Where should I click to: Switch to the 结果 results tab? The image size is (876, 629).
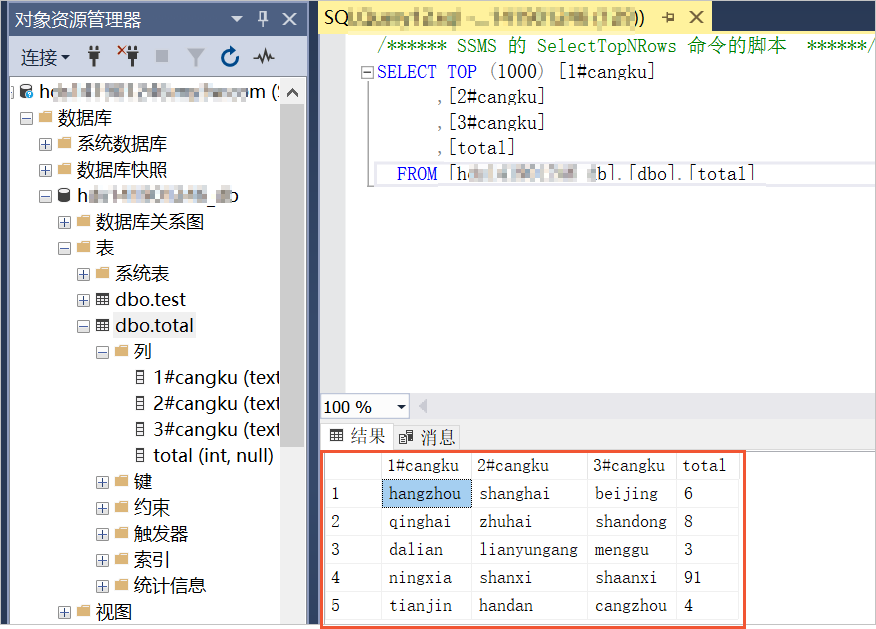(x=358, y=436)
